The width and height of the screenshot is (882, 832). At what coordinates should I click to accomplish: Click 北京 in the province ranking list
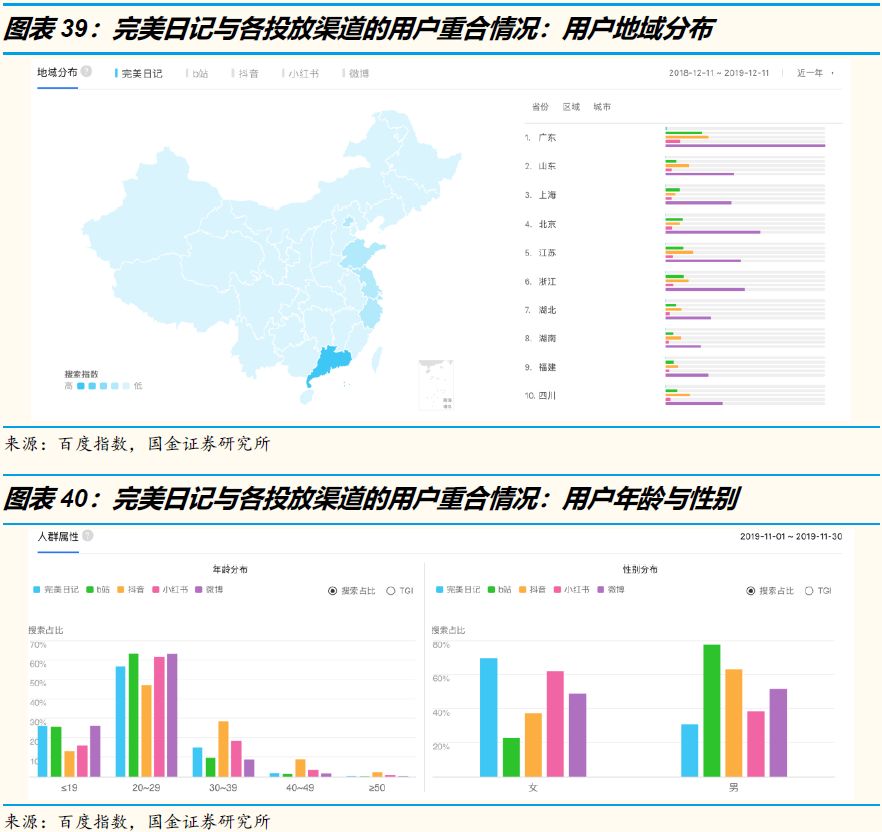[547, 224]
